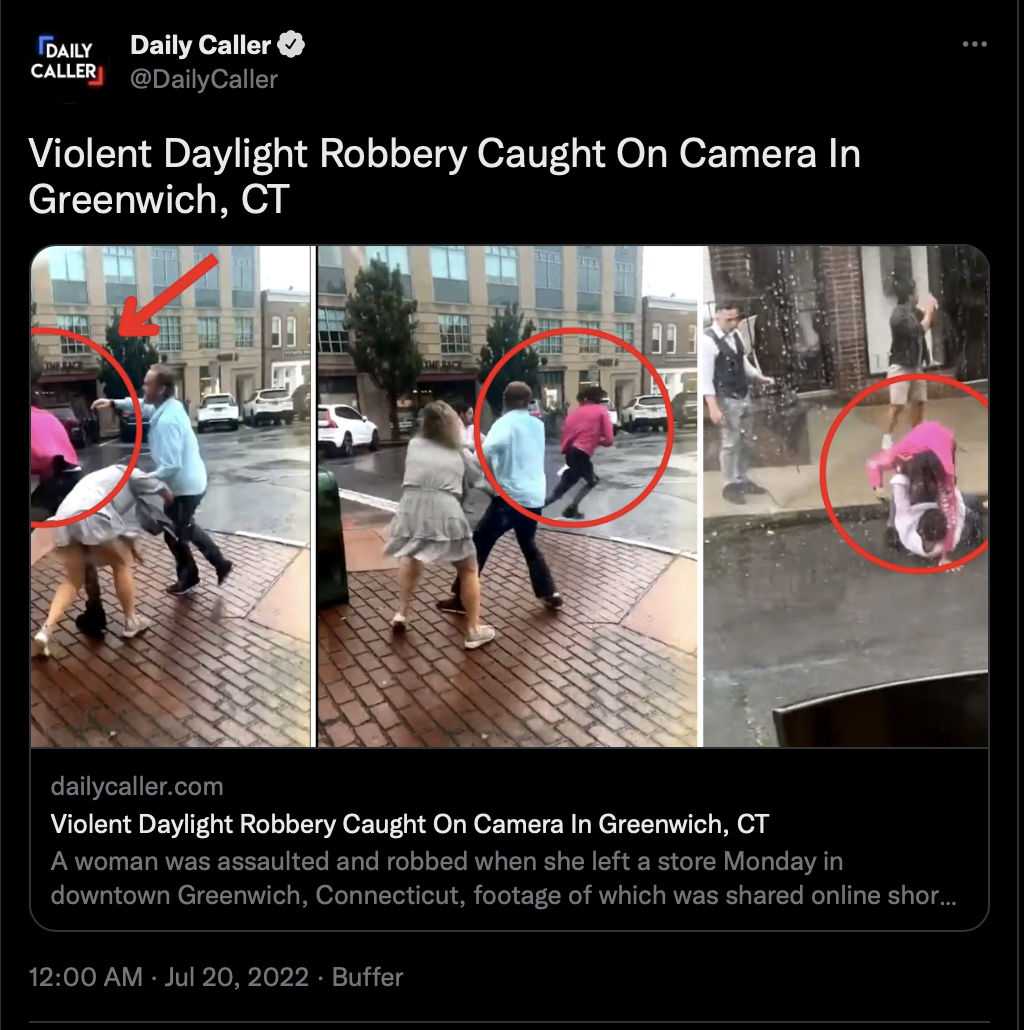Open the @DailyCaller handle link
Image resolution: width=1024 pixels, height=1030 pixels.
(204, 79)
